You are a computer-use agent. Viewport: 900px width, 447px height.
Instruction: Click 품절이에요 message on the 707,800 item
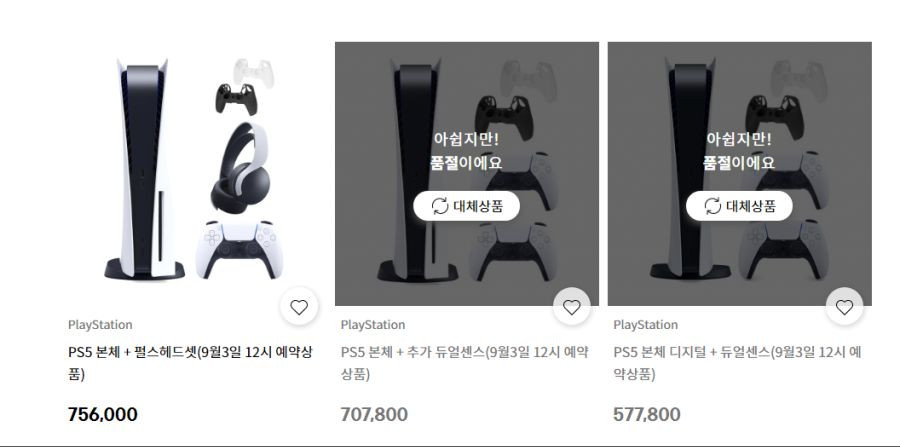click(x=466, y=163)
